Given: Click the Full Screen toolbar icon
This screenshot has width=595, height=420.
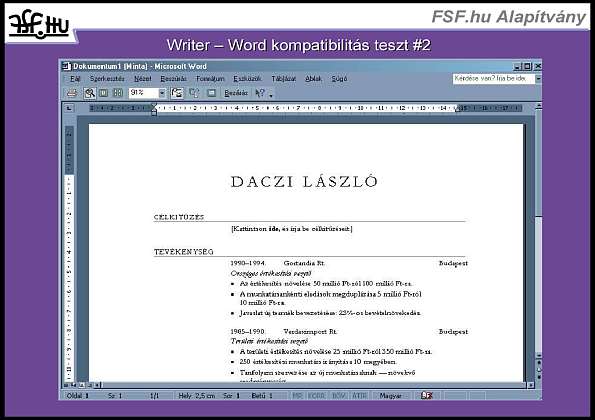Looking at the screenshot, I should [x=212, y=93].
